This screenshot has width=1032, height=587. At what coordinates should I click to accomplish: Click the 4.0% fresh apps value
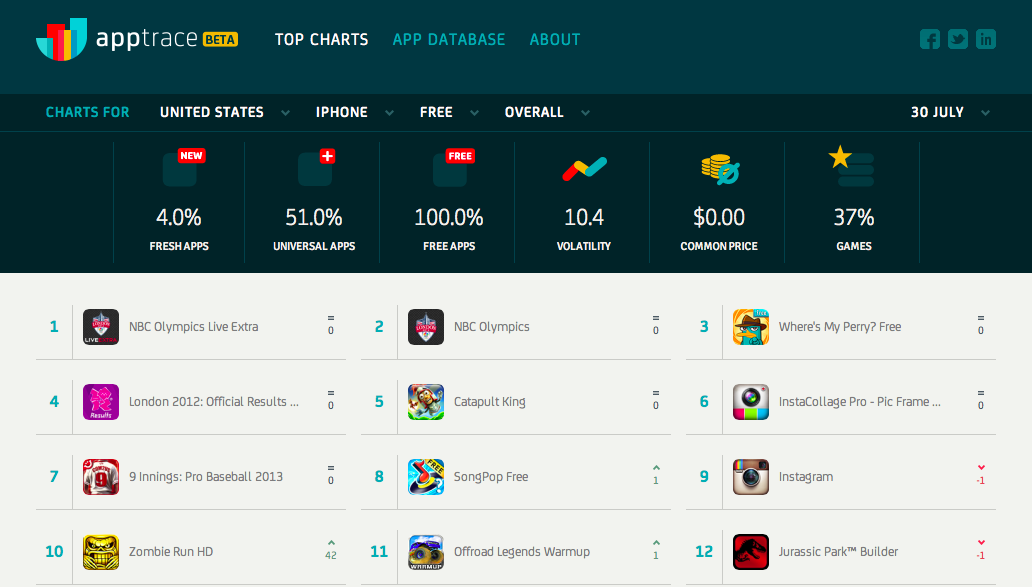coord(179,217)
